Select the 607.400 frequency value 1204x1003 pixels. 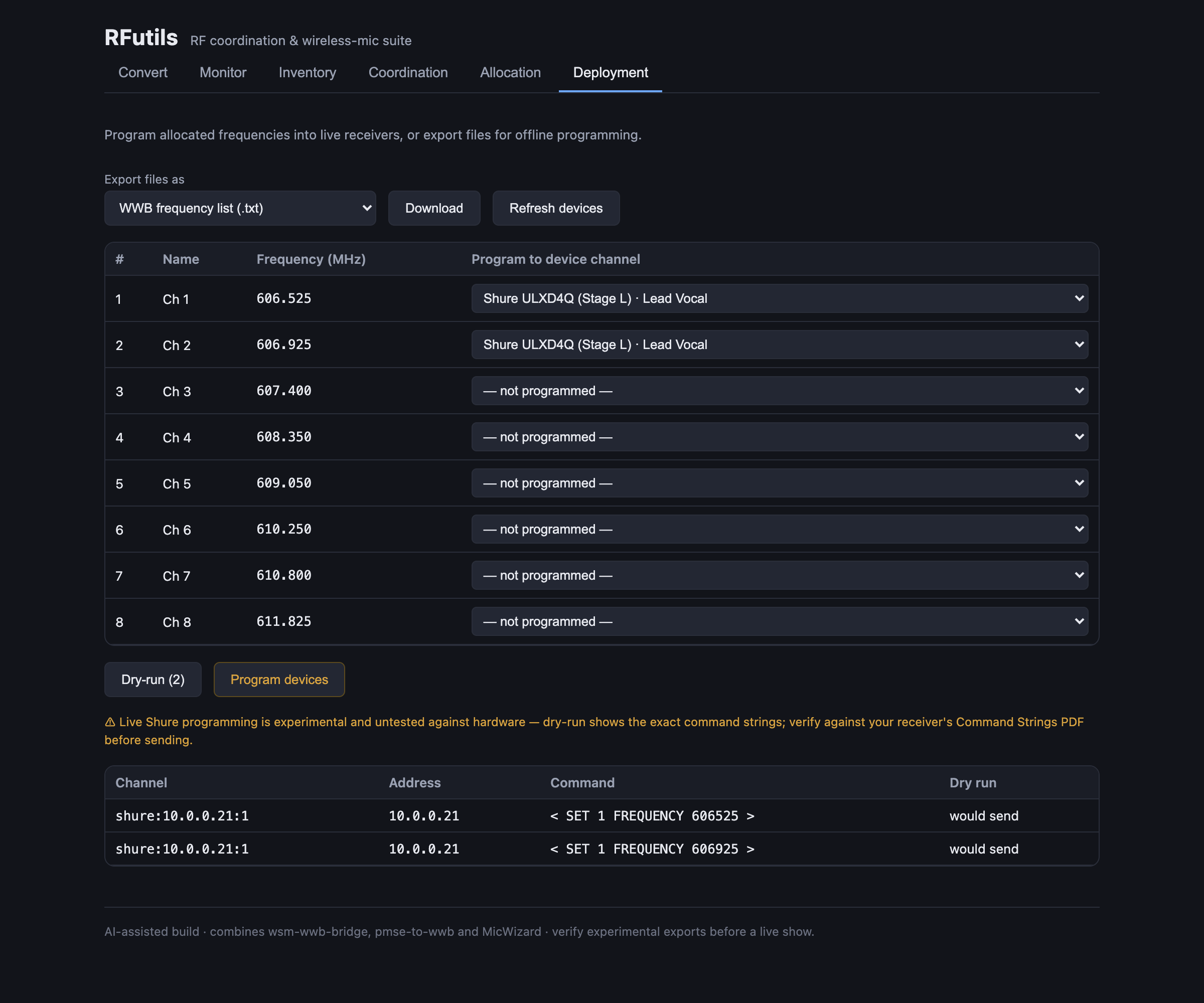[x=284, y=391]
